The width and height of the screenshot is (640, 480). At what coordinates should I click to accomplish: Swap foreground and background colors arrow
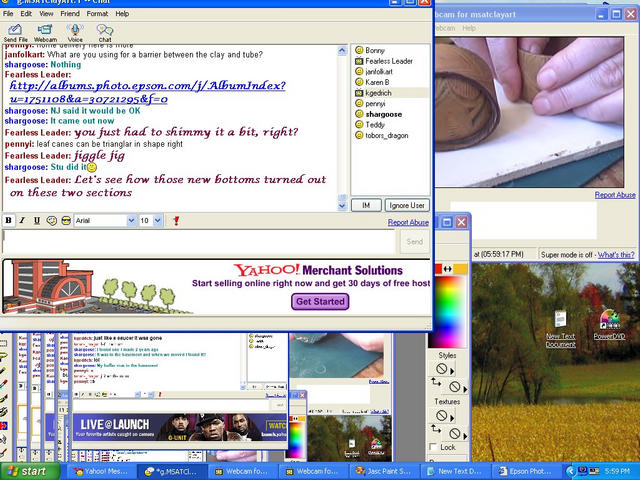pos(448,269)
